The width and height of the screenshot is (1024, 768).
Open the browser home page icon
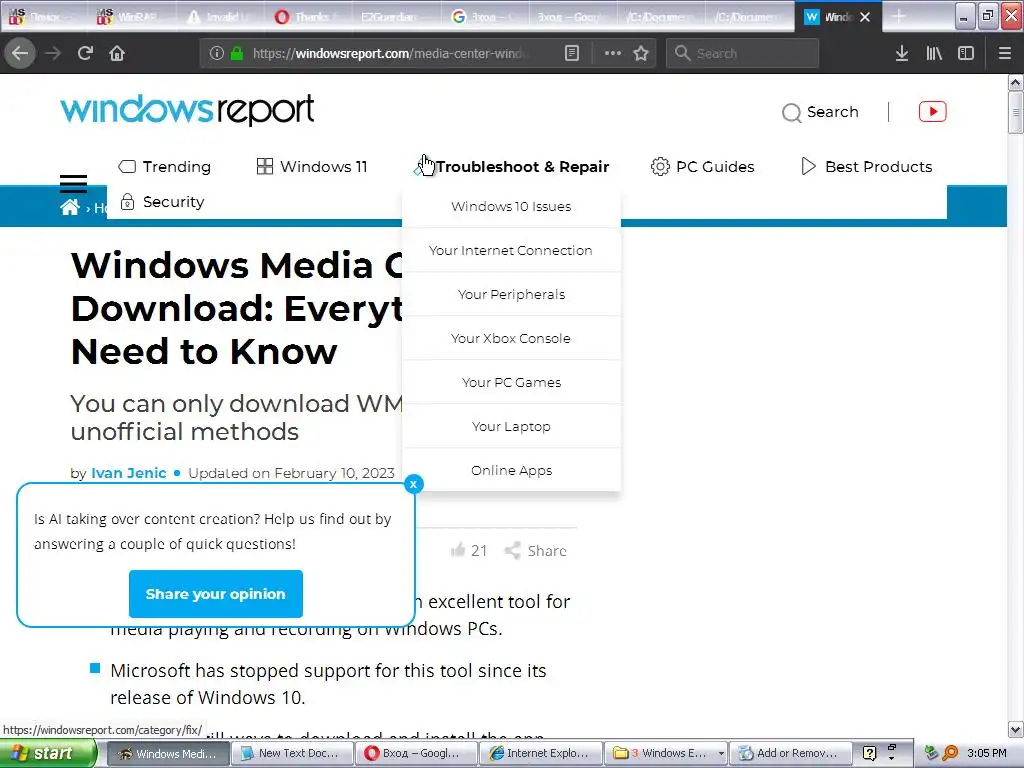[117, 53]
